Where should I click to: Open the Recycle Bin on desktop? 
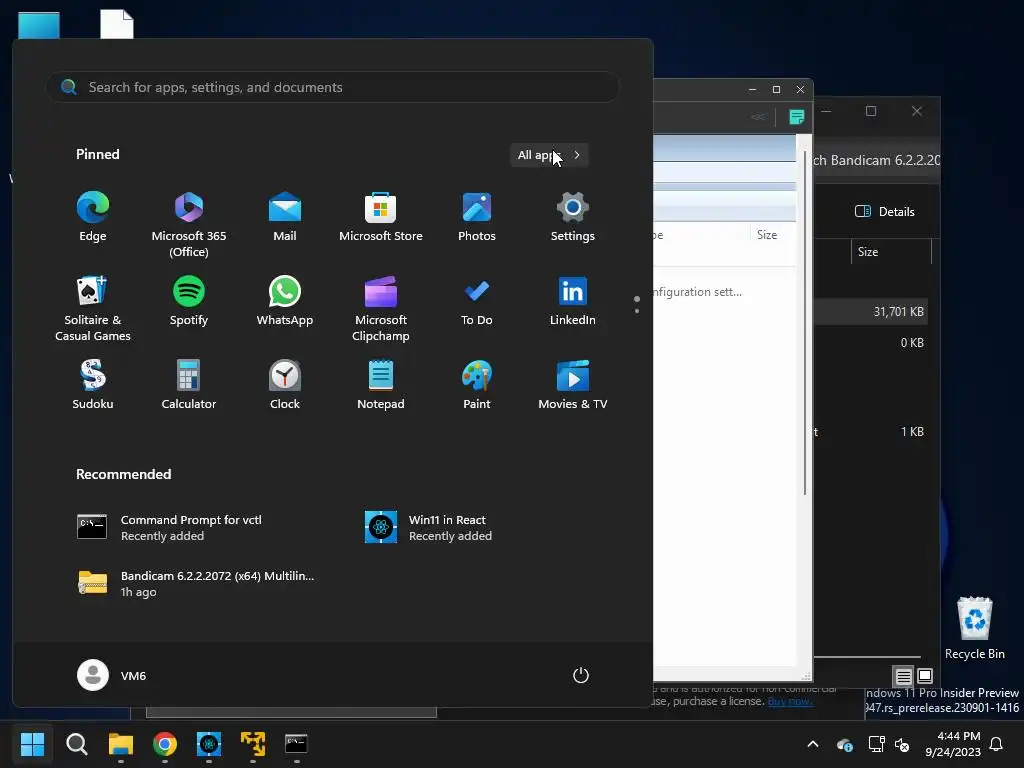coord(974,628)
